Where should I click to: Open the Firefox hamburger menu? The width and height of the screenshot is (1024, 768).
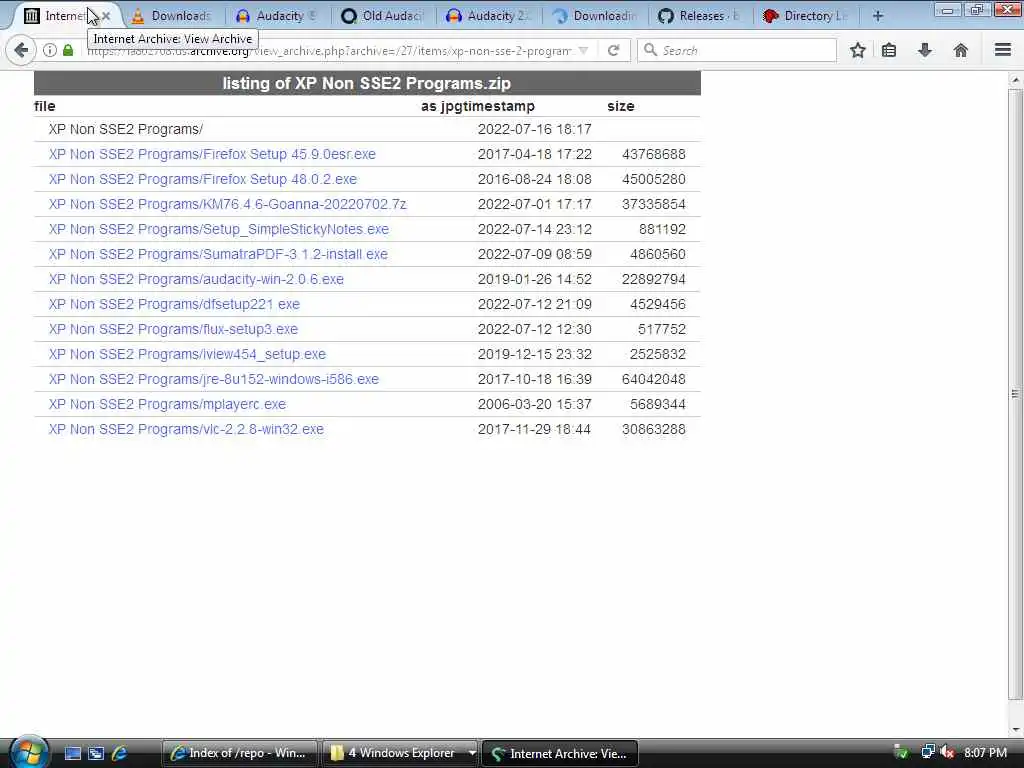1003,50
